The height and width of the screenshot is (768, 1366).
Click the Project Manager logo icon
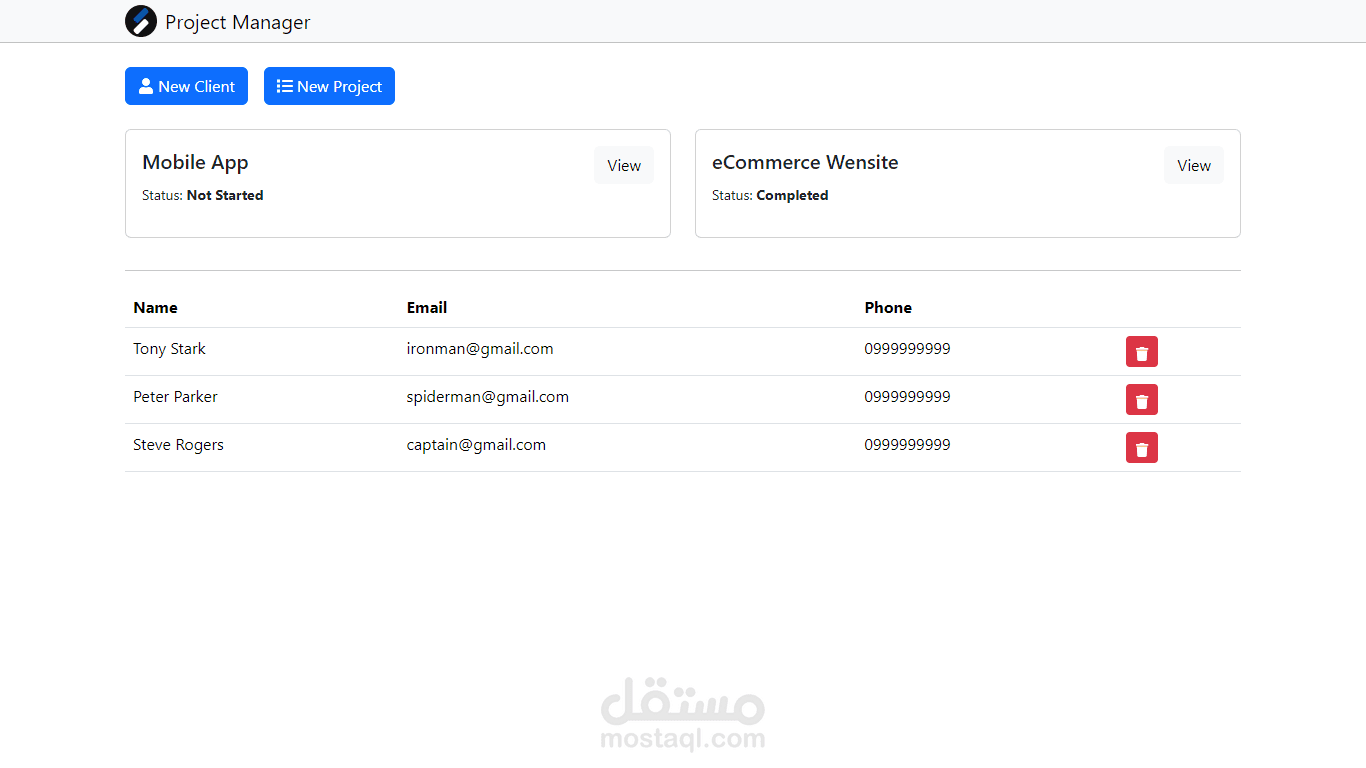[x=141, y=21]
